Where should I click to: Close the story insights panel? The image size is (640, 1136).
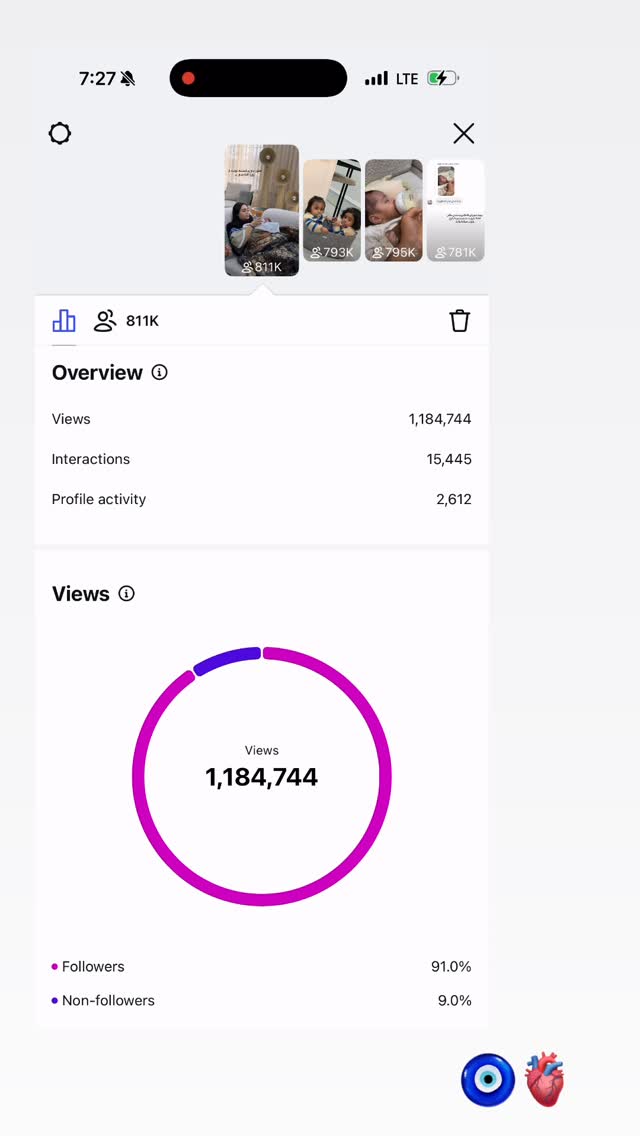click(x=463, y=133)
